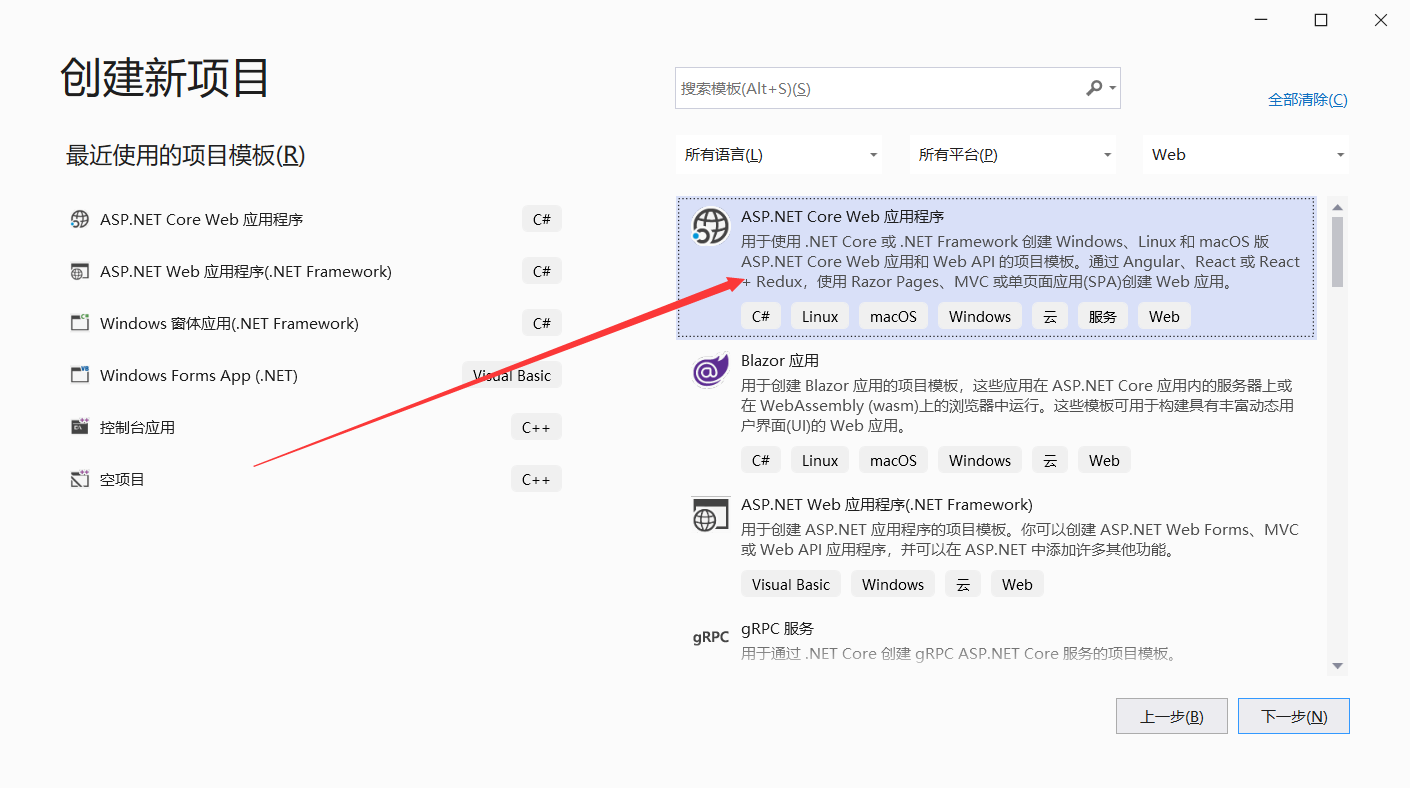
Task: Click recent Windows 窗体应用 icon
Action: coord(80,323)
